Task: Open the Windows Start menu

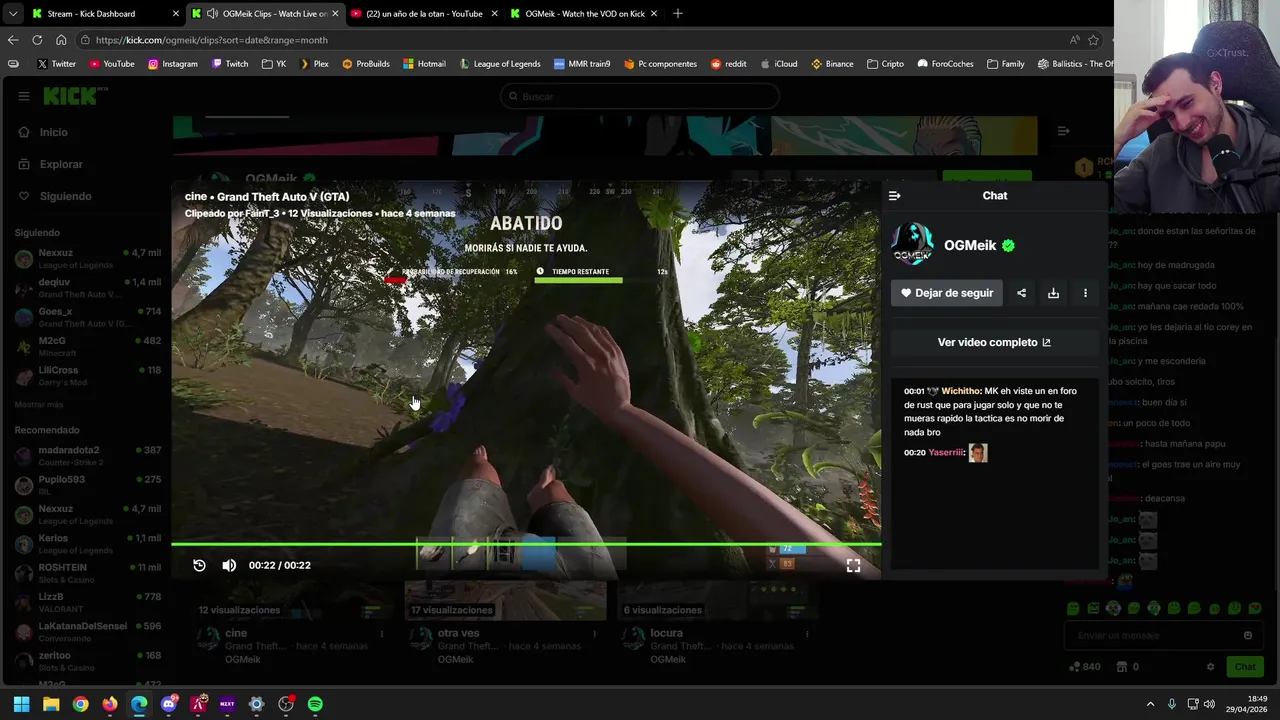Action: coord(21,704)
